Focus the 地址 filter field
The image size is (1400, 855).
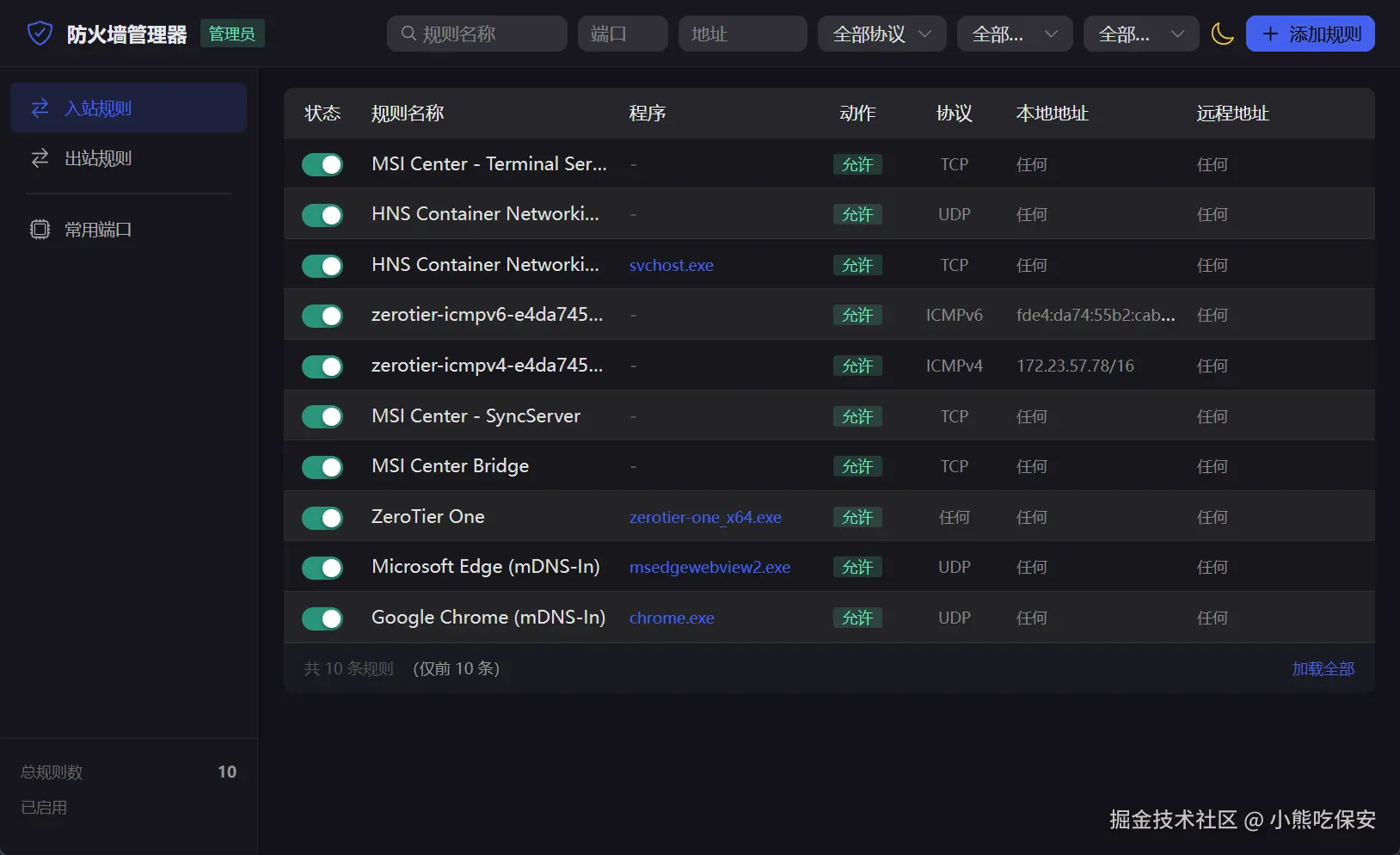pos(743,34)
